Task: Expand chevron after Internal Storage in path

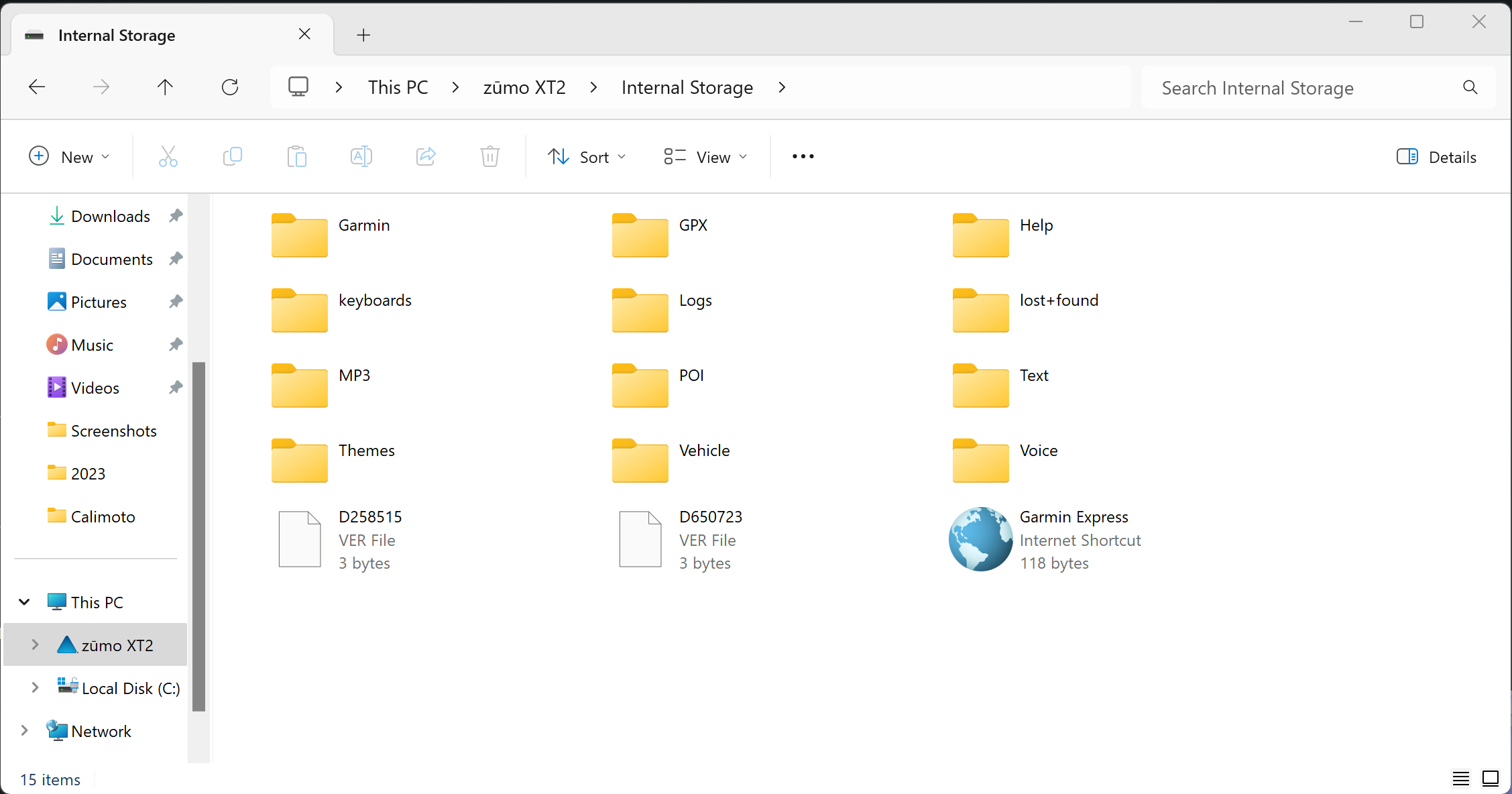Action: (x=782, y=87)
